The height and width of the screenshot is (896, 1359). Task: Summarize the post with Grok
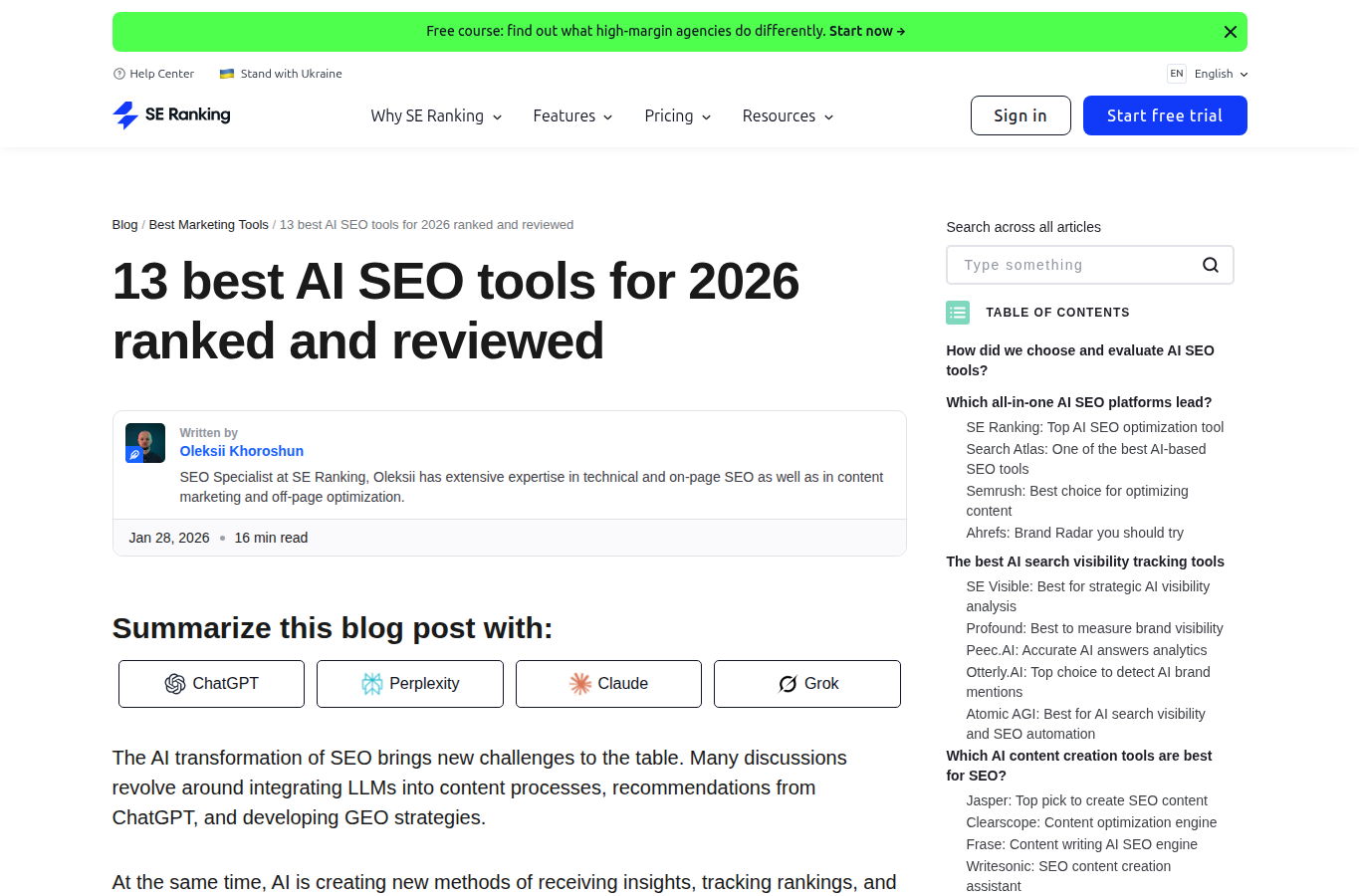[x=807, y=684]
